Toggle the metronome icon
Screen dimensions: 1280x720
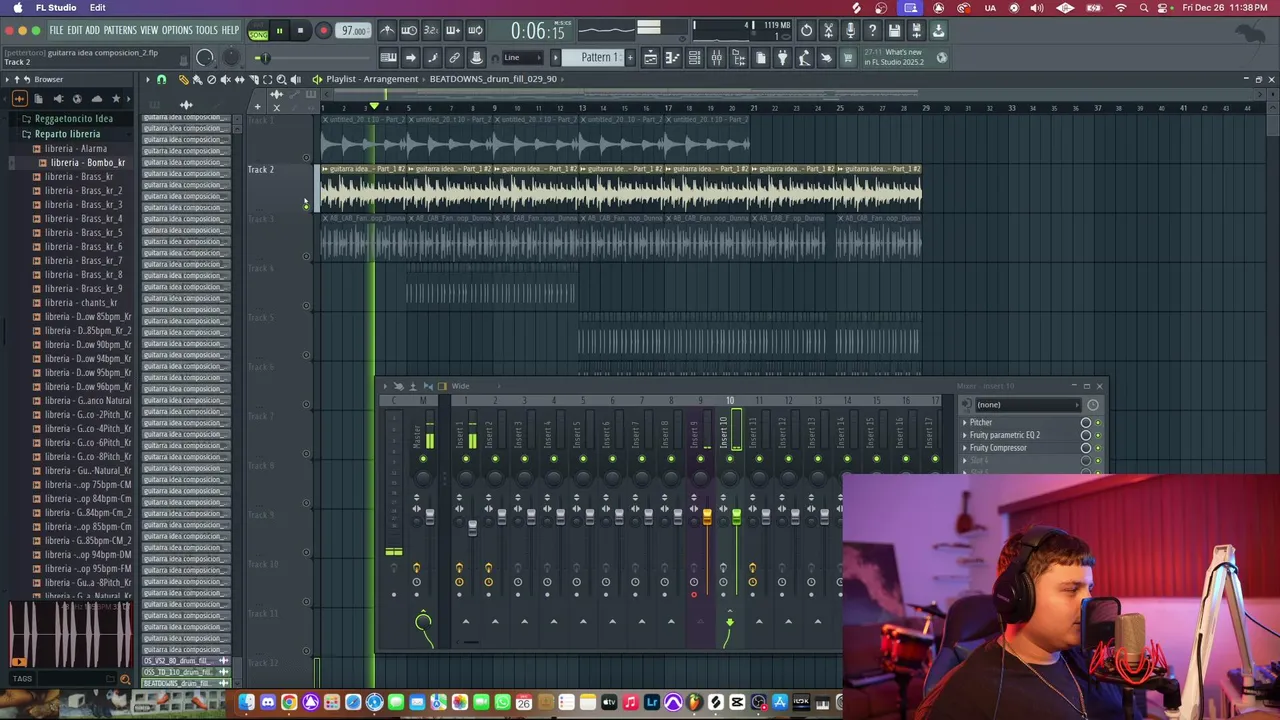coord(387,30)
